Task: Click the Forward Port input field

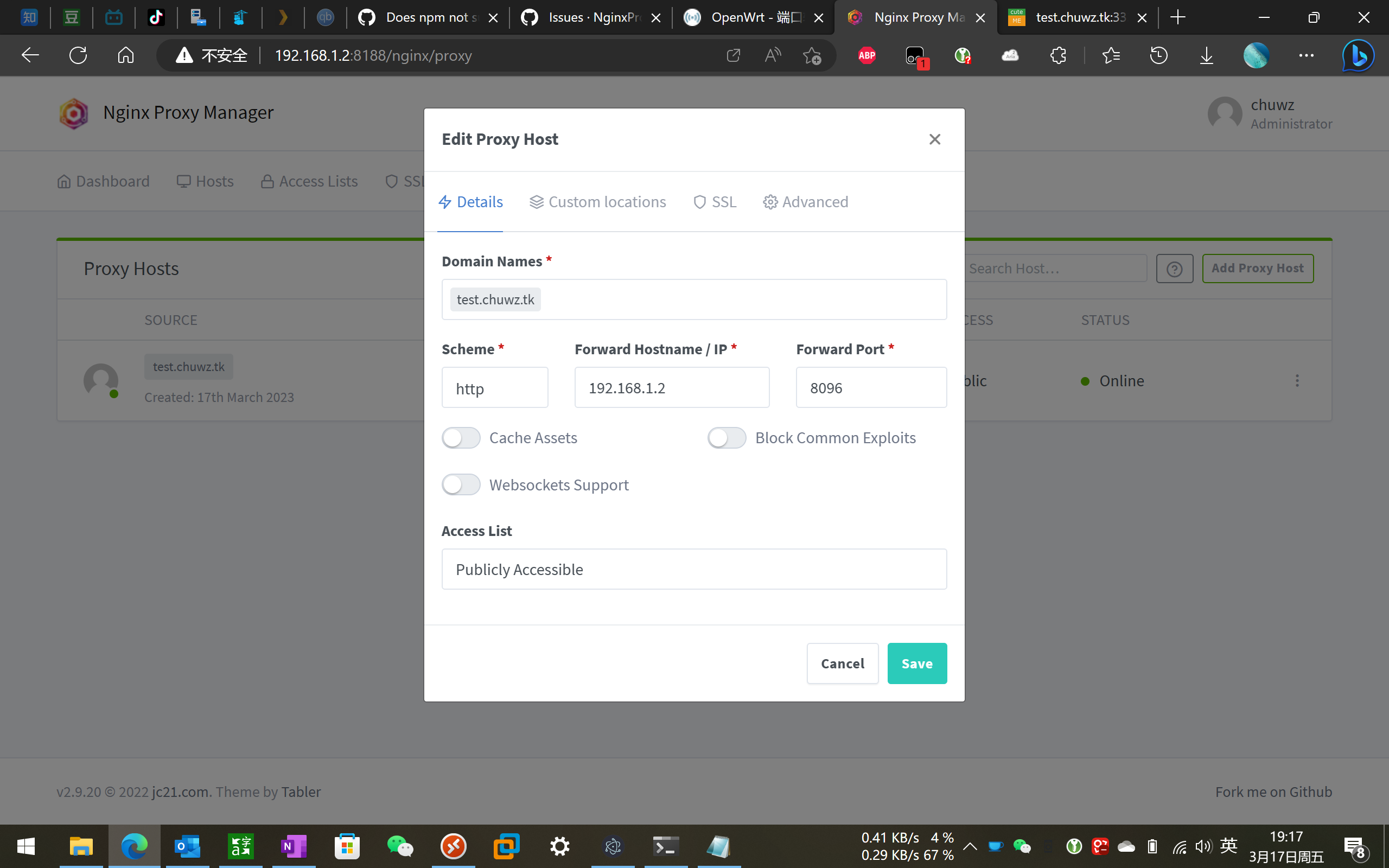Action: (x=871, y=388)
